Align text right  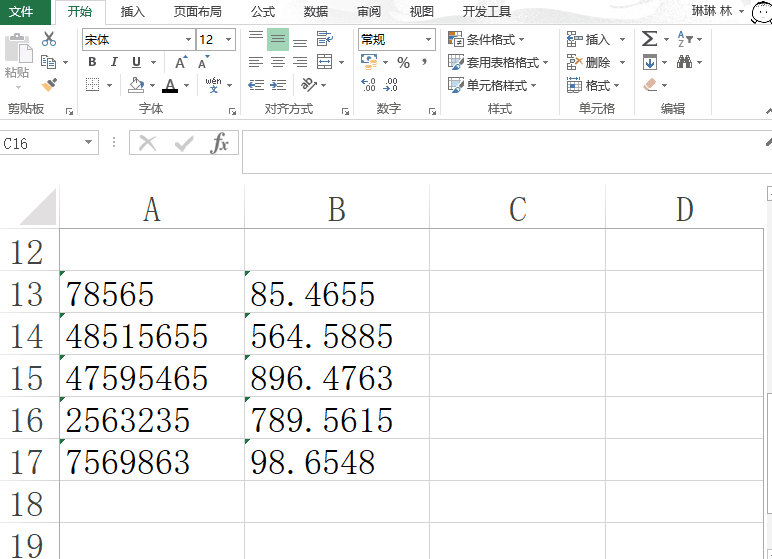[x=300, y=62]
